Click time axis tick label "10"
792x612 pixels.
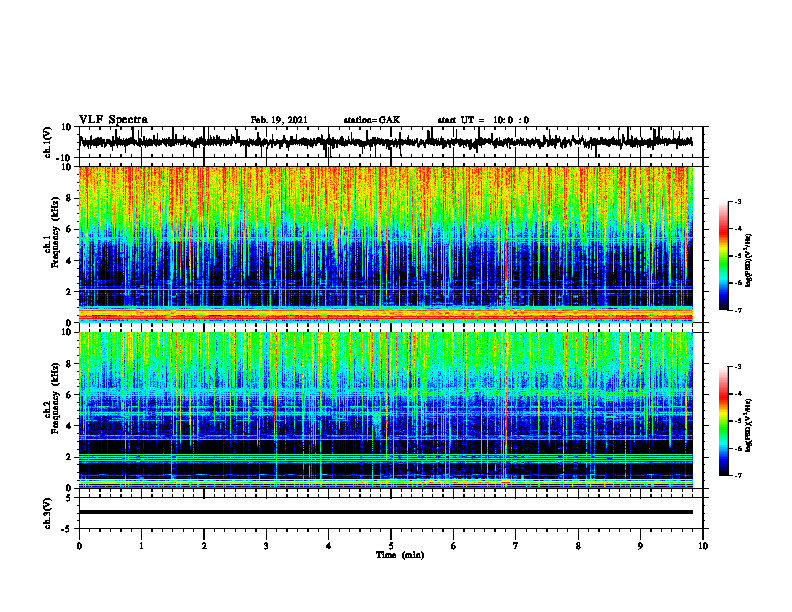click(x=703, y=546)
